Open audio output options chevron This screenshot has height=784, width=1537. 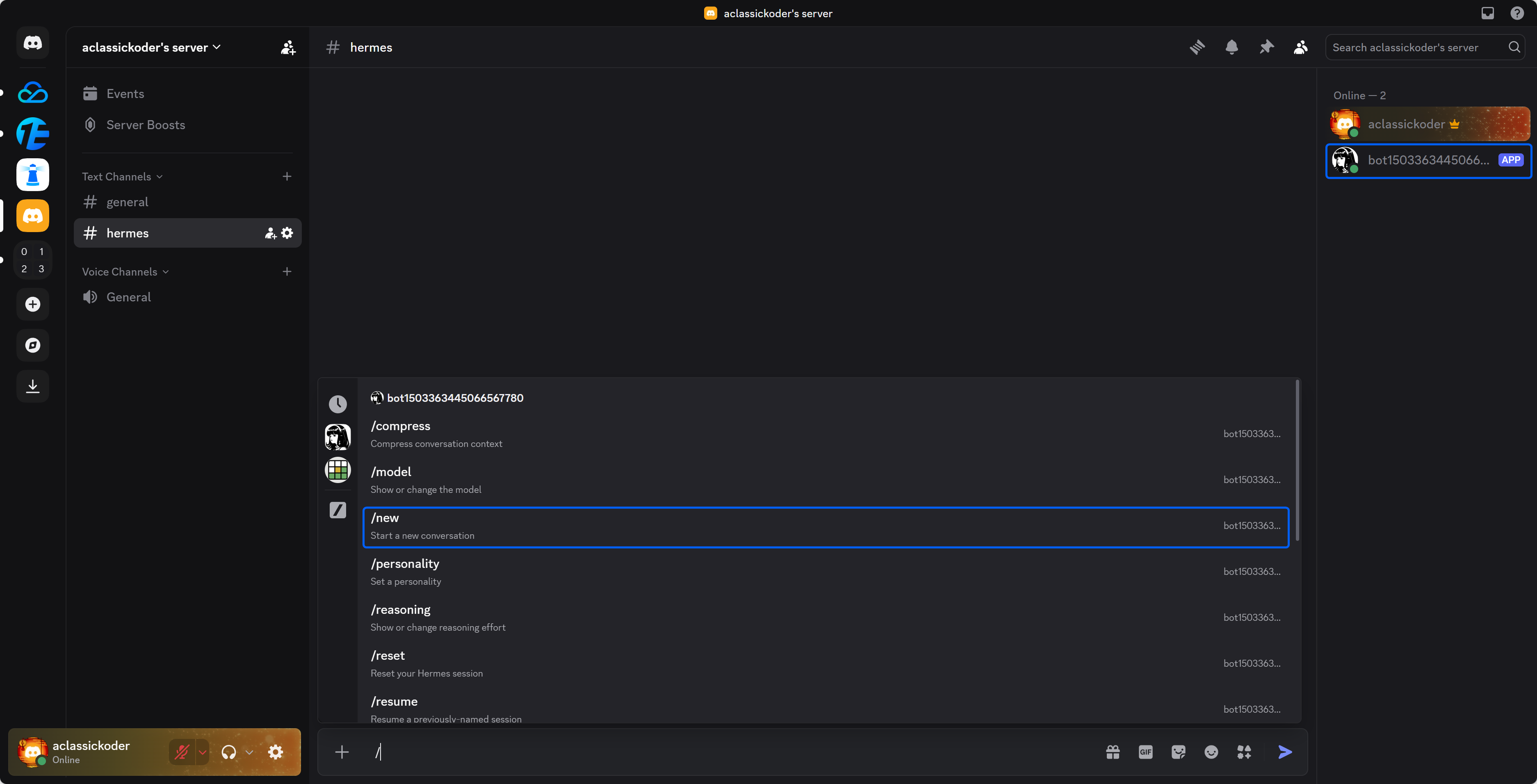(x=249, y=752)
